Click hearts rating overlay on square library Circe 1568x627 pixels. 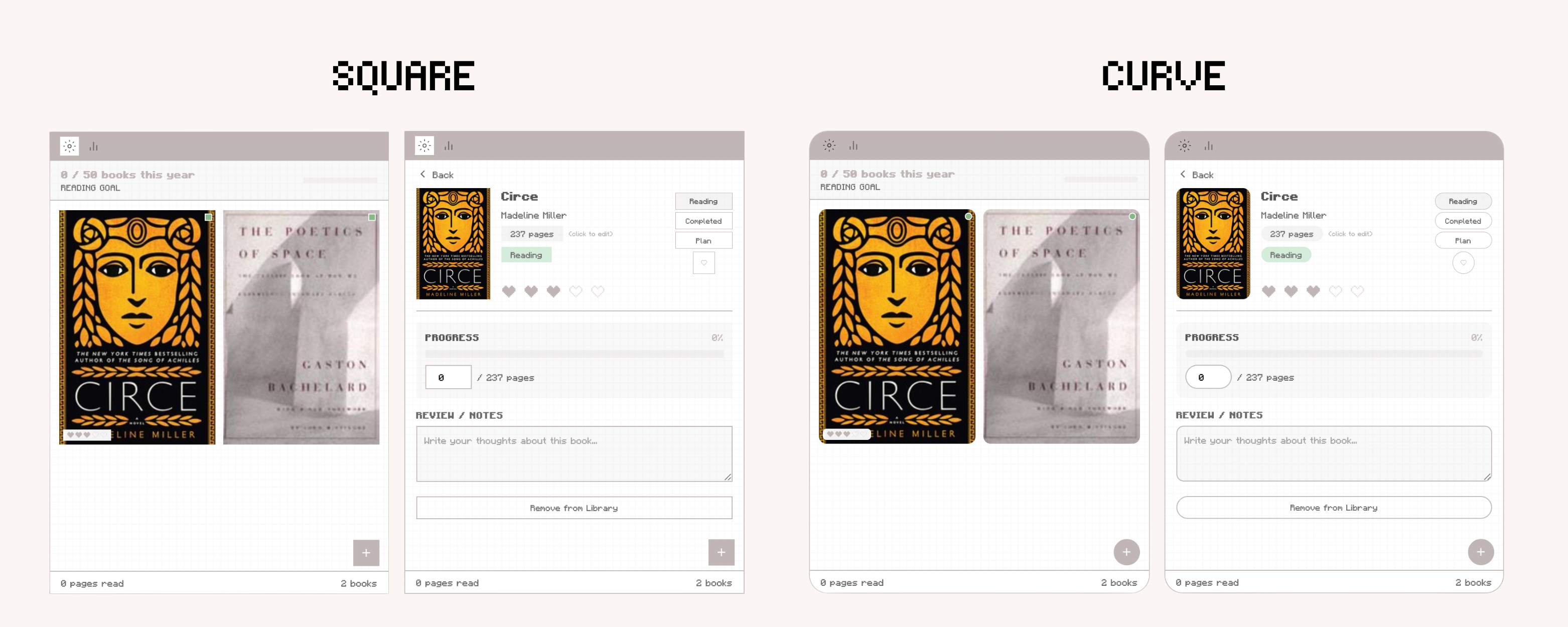(x=87, y=435)
